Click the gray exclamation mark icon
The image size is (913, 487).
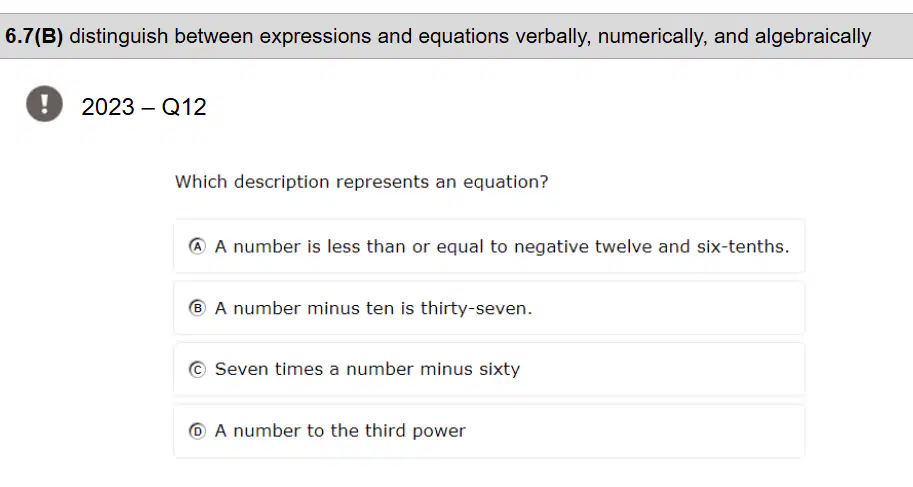(x=44, y=104)
